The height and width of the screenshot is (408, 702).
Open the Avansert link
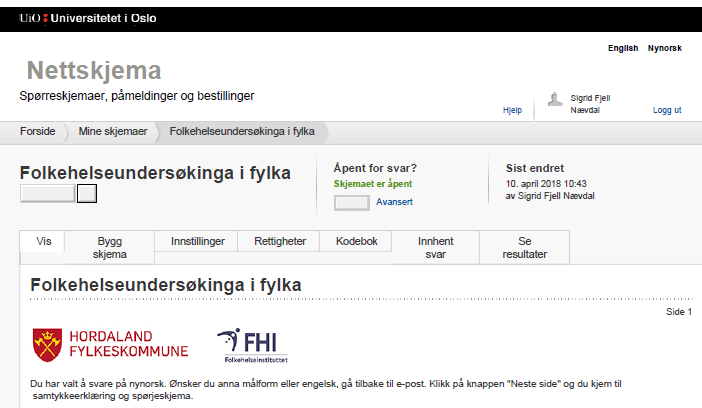click(x=394, y=202)
